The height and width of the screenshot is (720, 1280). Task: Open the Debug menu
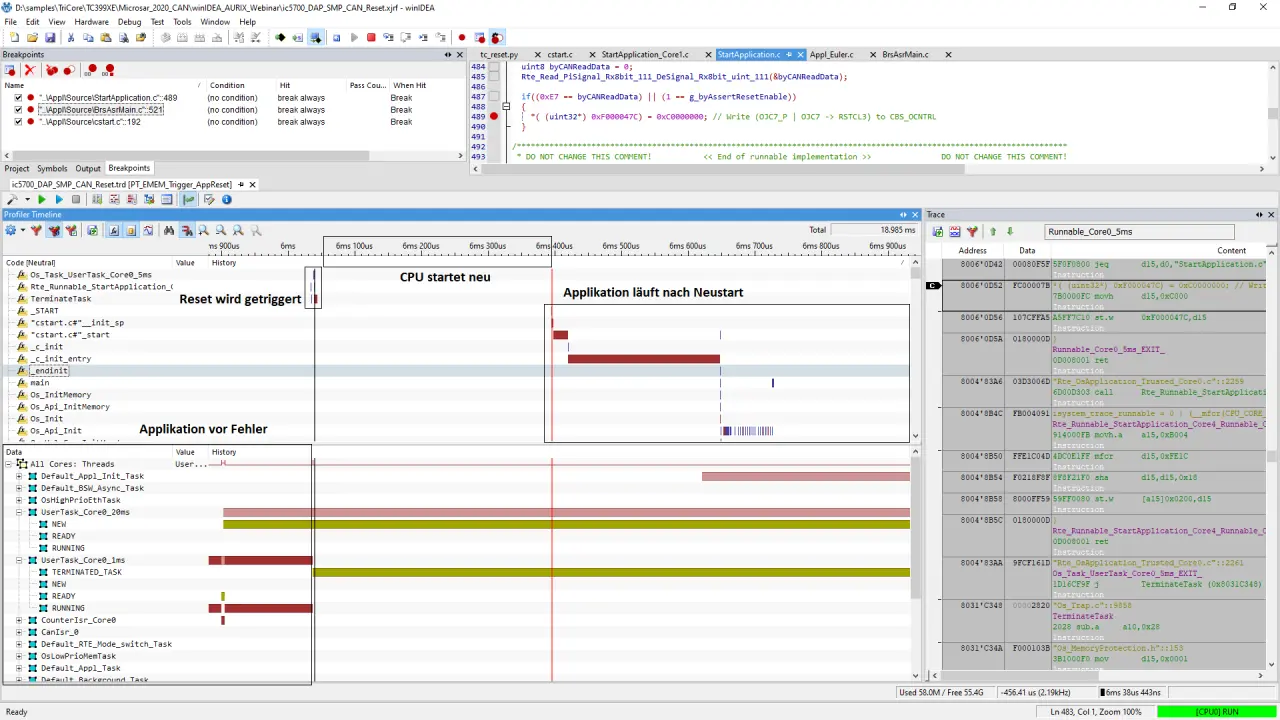tap(129, 21)
